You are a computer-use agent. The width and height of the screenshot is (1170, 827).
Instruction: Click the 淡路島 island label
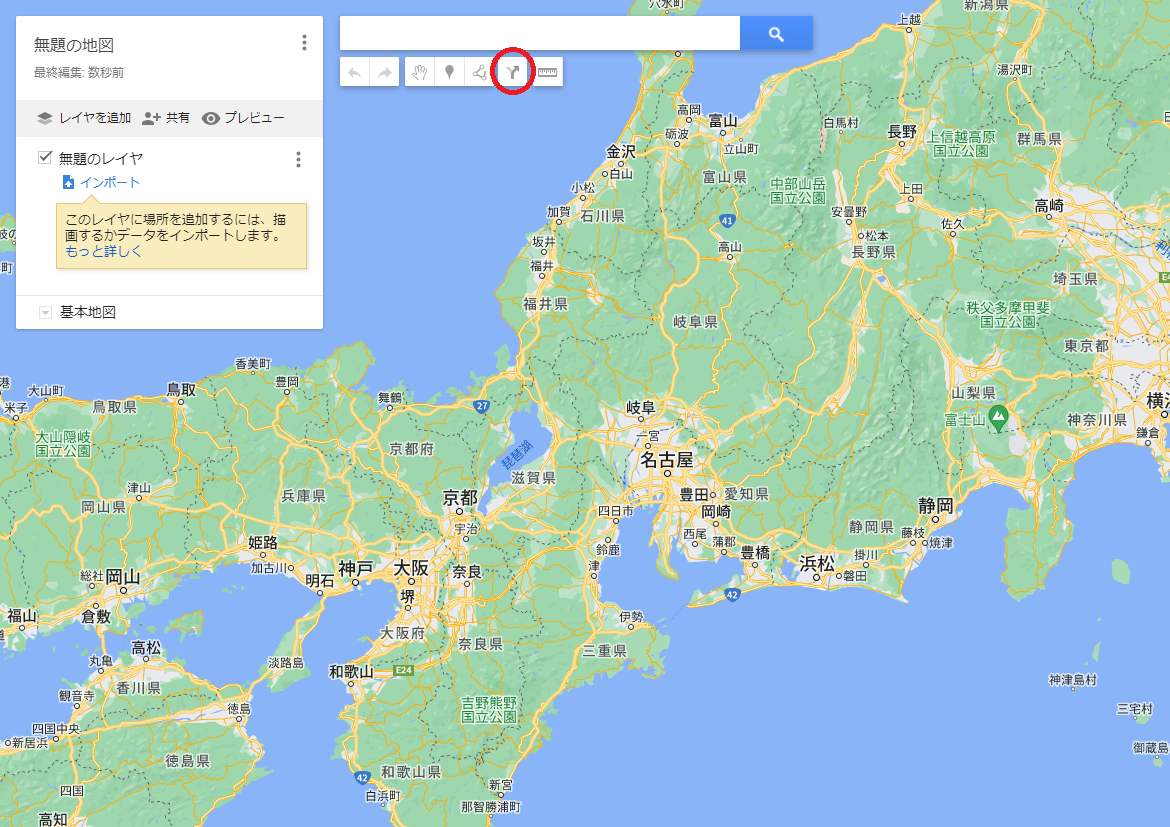click(x=286, y=663)
